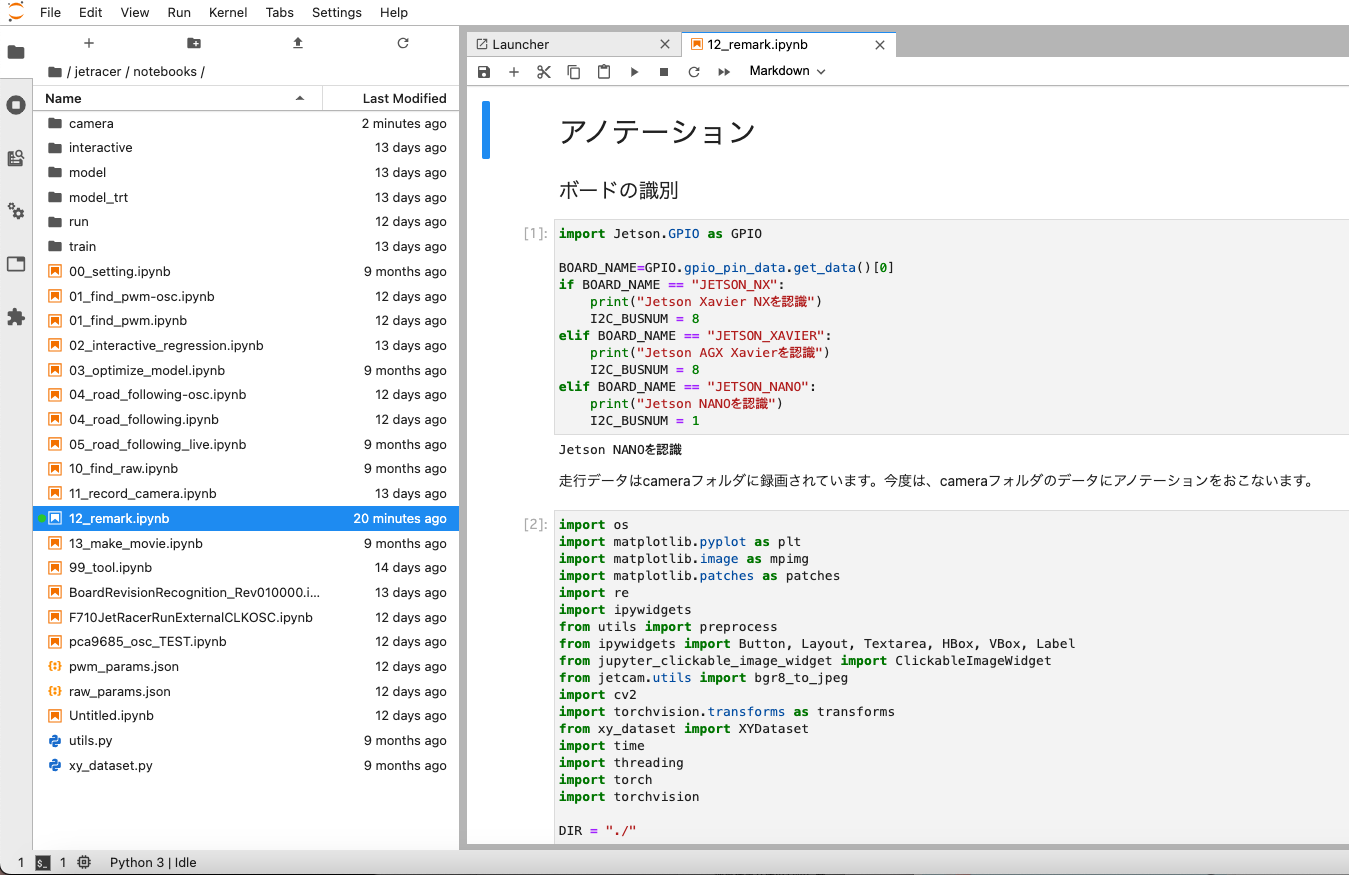This screenshot has width=1349, height=875.
Task: Interrupt the kernel with stop icon
Action: (664, 72)
